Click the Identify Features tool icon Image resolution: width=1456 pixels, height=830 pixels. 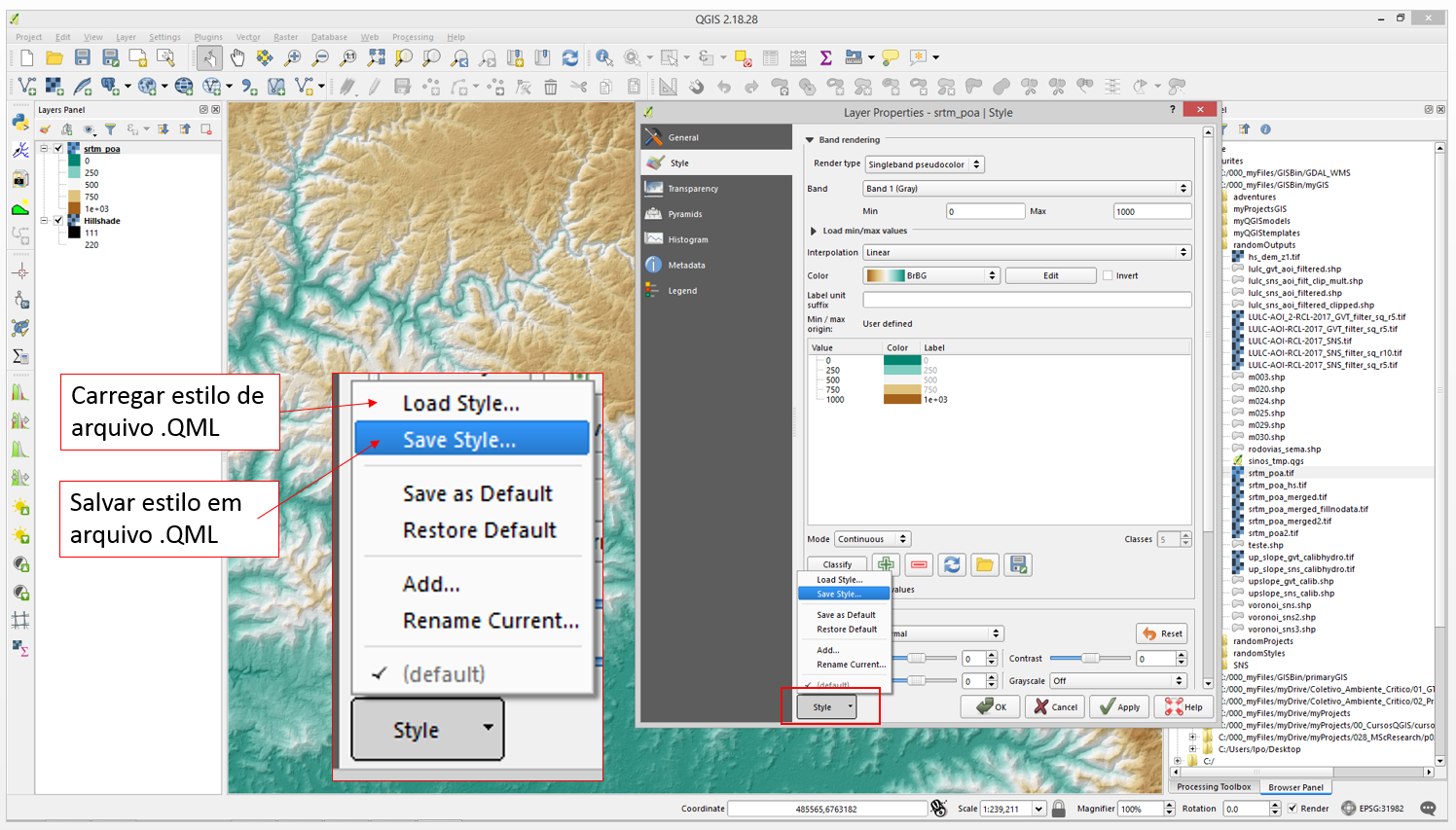tap(604, 58)
